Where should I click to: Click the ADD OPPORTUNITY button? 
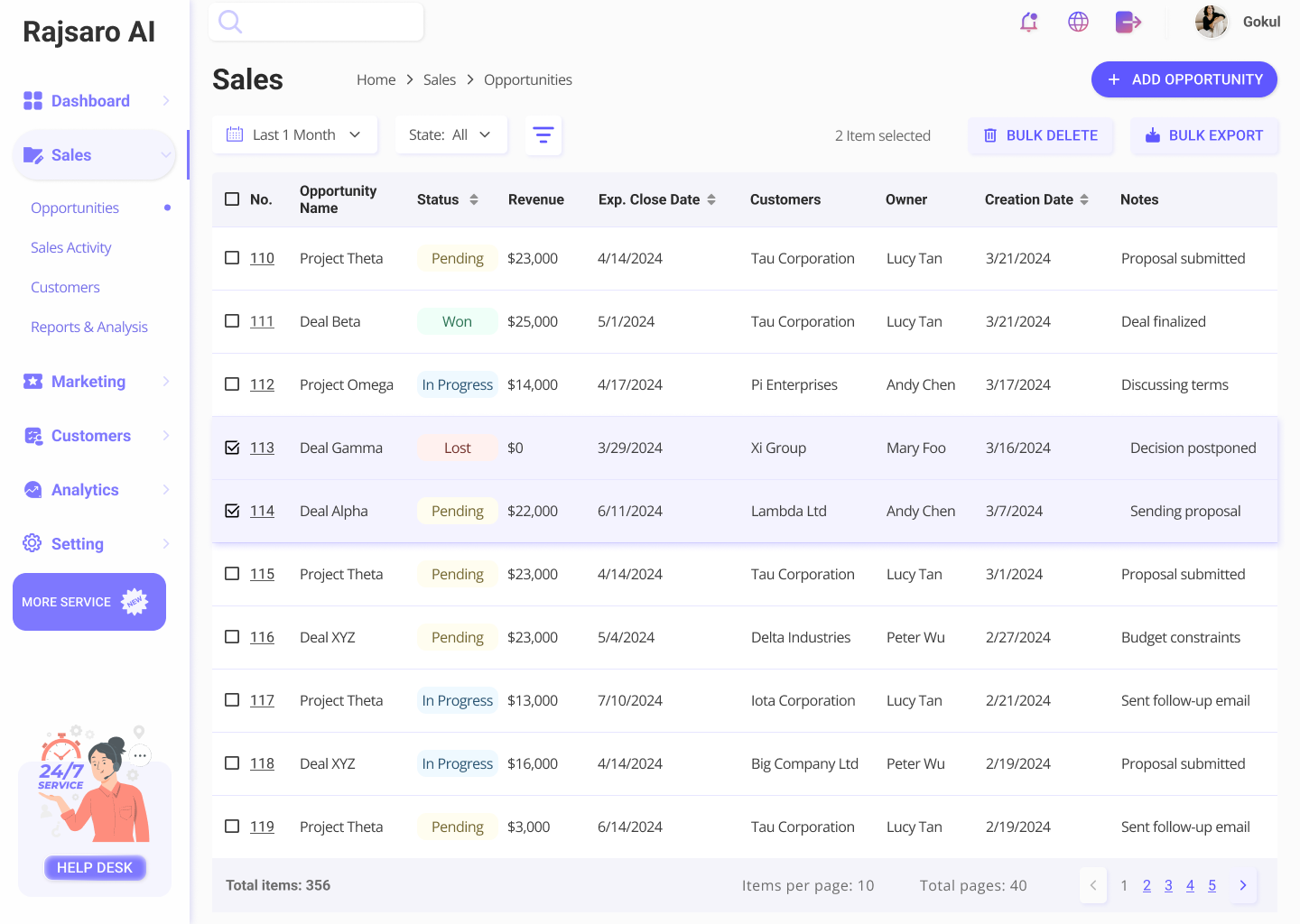[x=1184, y=79]
